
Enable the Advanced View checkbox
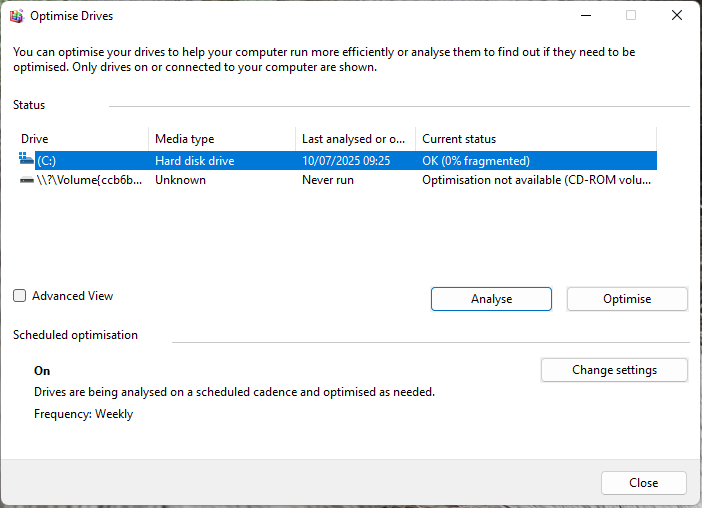(x=20, y=296)
